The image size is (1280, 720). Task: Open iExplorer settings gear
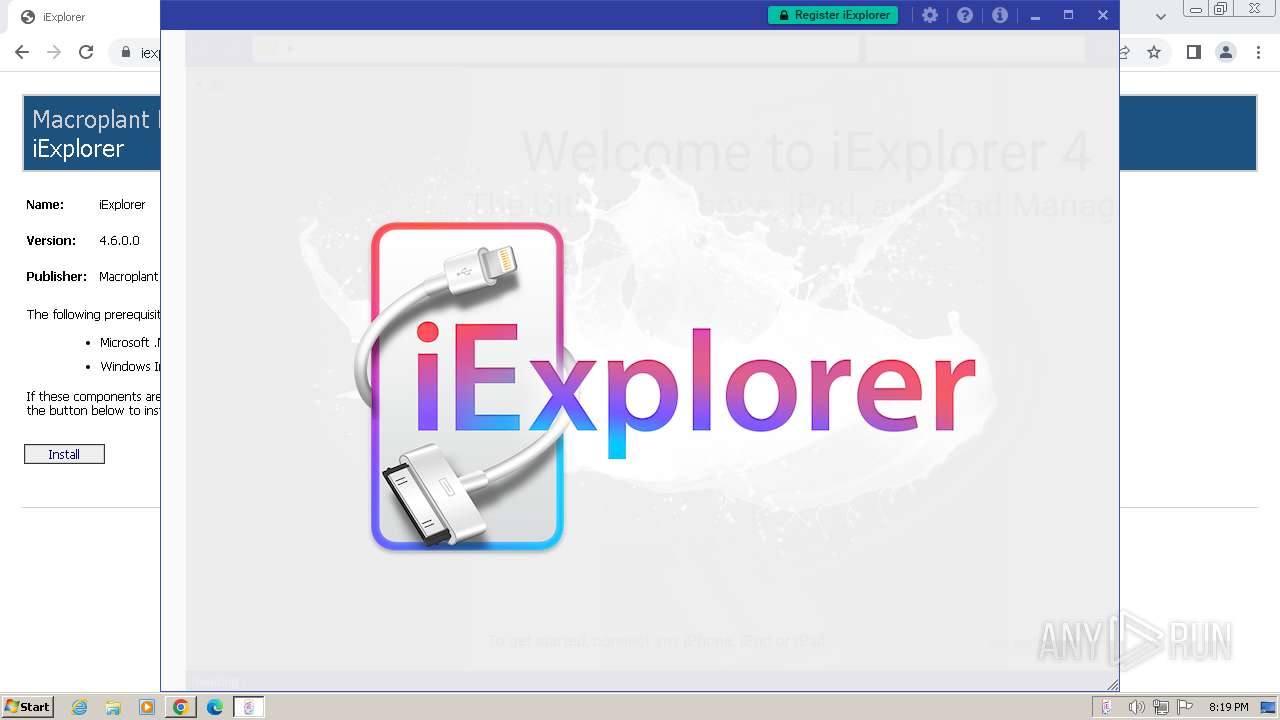coord(930,15)
